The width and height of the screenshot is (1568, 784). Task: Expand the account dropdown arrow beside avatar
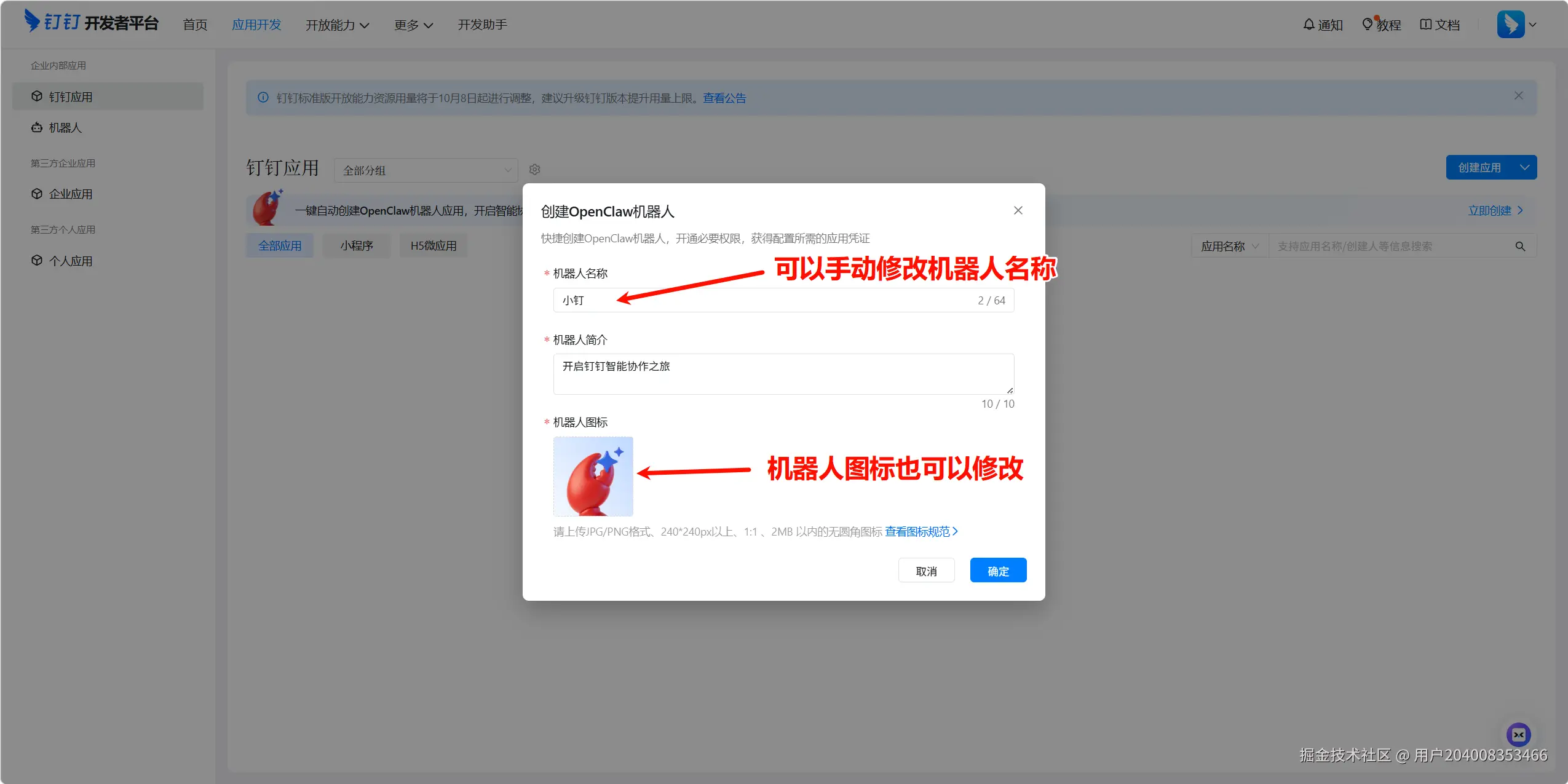(x=1533, y=25)
